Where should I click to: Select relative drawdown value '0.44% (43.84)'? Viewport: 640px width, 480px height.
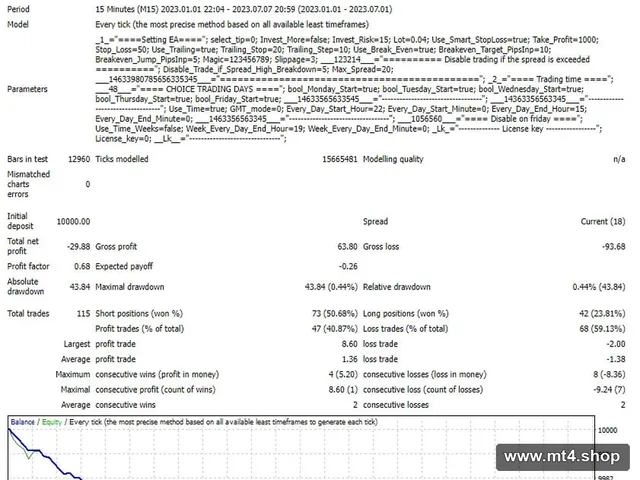[x=599, y=287]
